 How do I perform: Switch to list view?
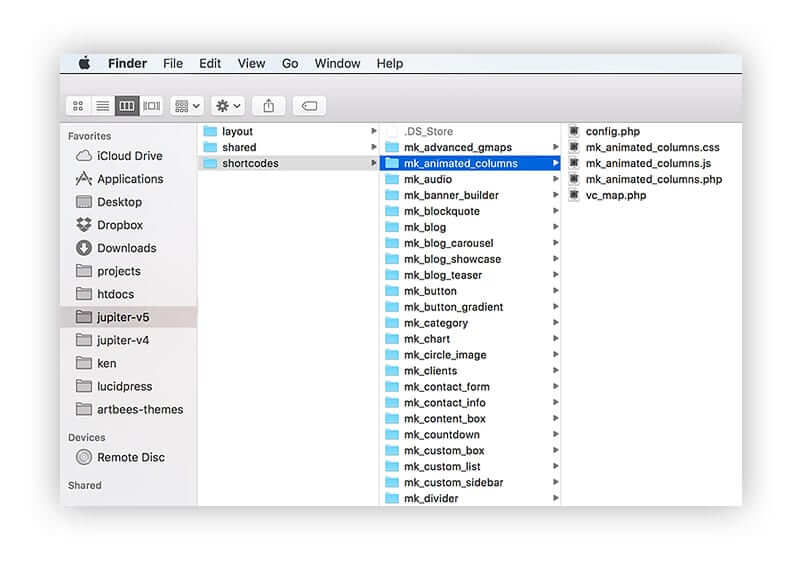[x=103, y=106]
